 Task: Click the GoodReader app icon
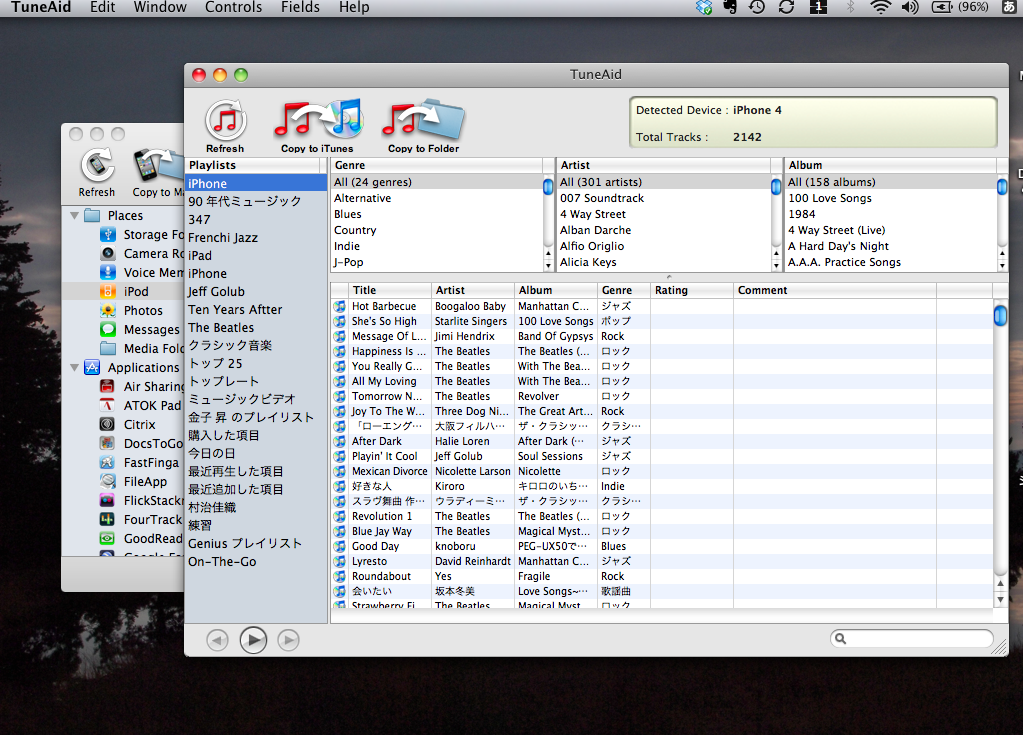(x=107, y=538)
